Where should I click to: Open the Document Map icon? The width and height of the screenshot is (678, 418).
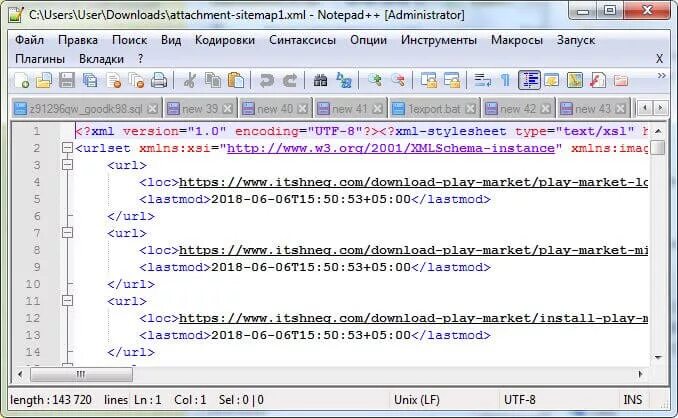coord(575,80)
